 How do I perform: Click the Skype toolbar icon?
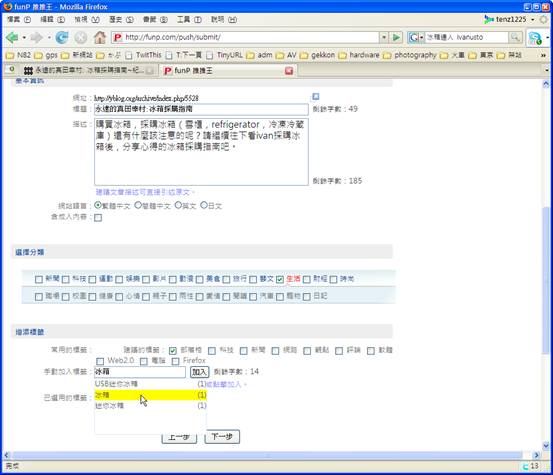(x=535, y=38)
